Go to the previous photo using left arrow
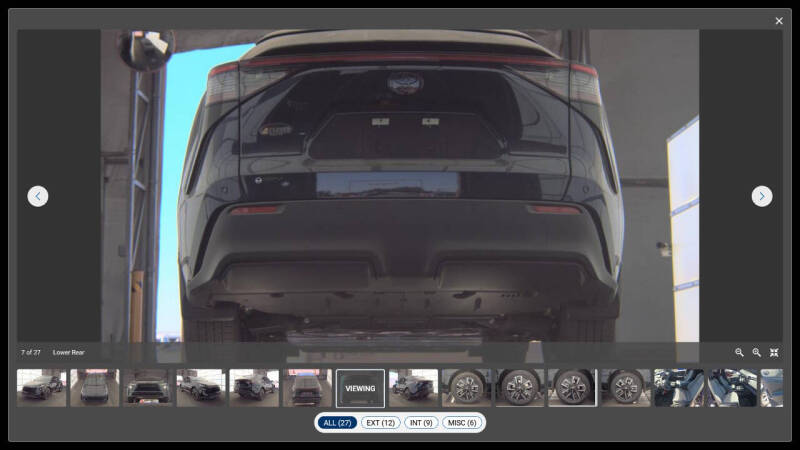Screen dimensions: 800x450 [38, 196]
